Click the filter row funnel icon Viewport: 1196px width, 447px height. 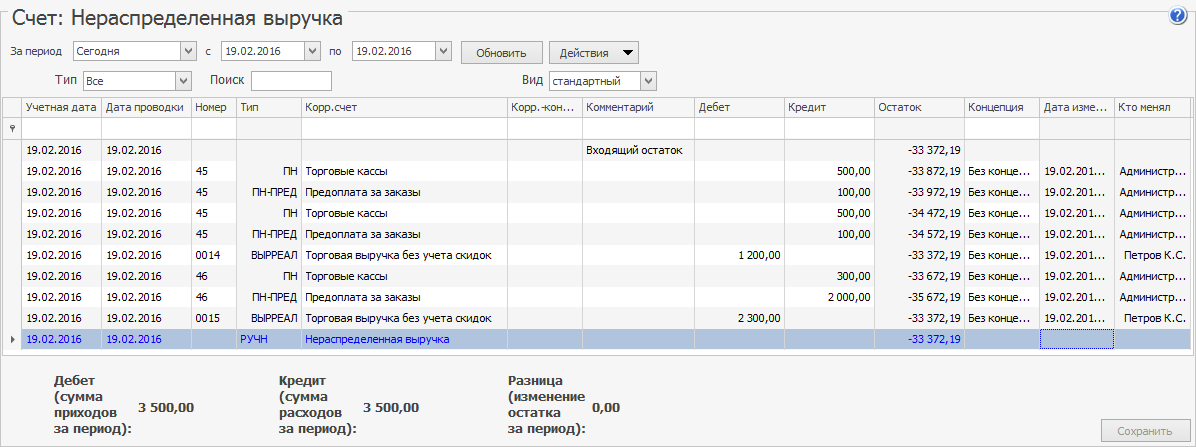click(11, 129)
